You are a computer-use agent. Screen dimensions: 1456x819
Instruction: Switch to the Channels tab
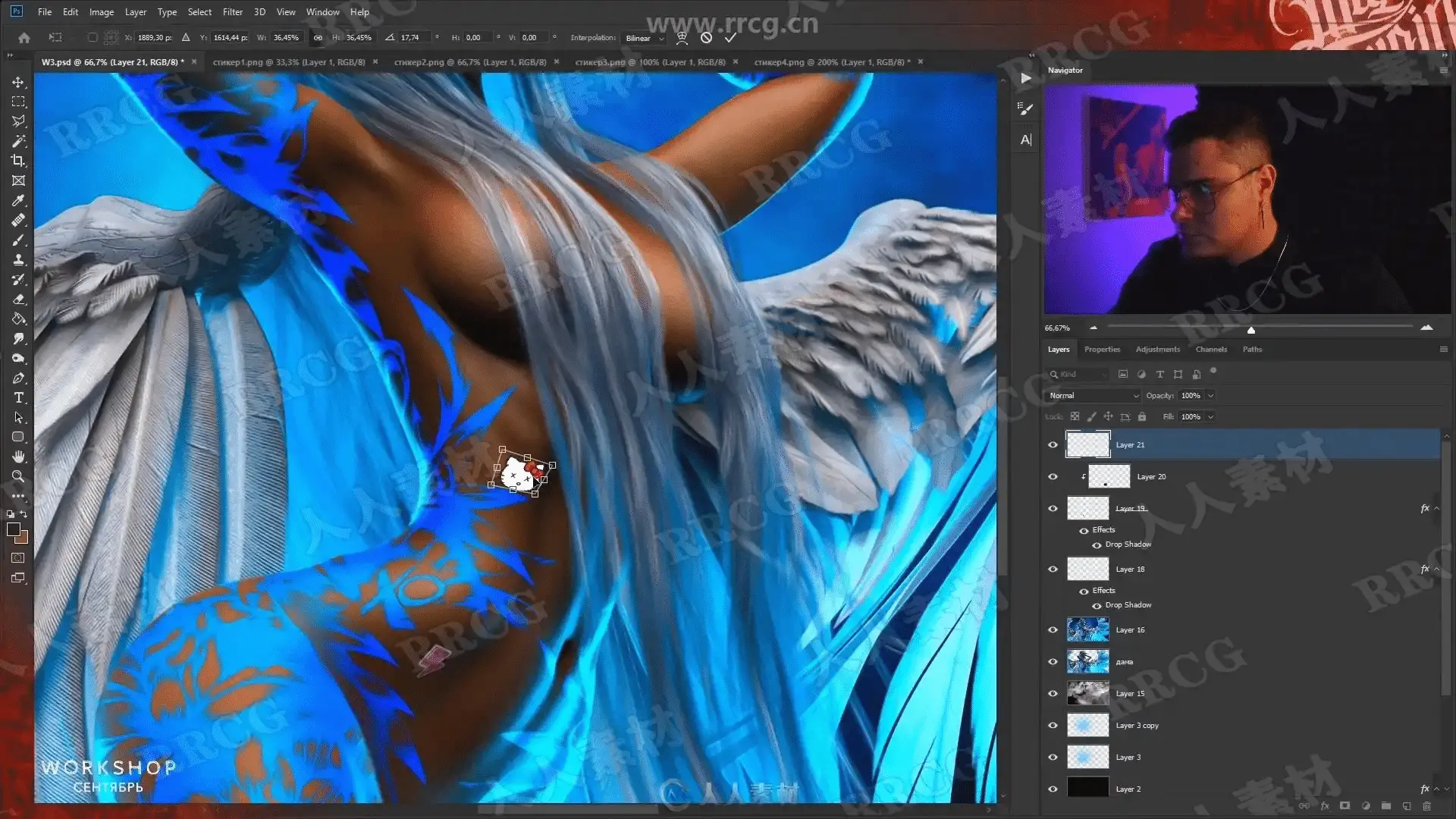1210,350
